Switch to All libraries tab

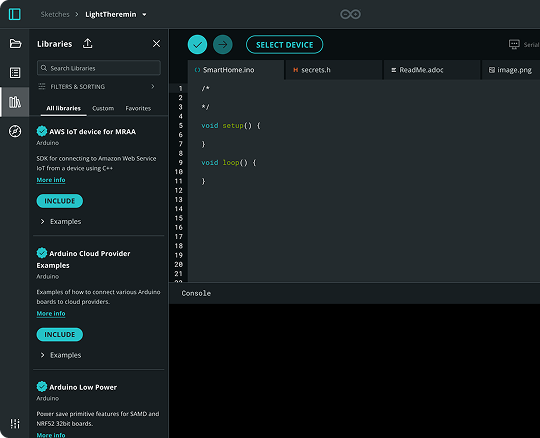pyautogui.click(x=64, y=108)
